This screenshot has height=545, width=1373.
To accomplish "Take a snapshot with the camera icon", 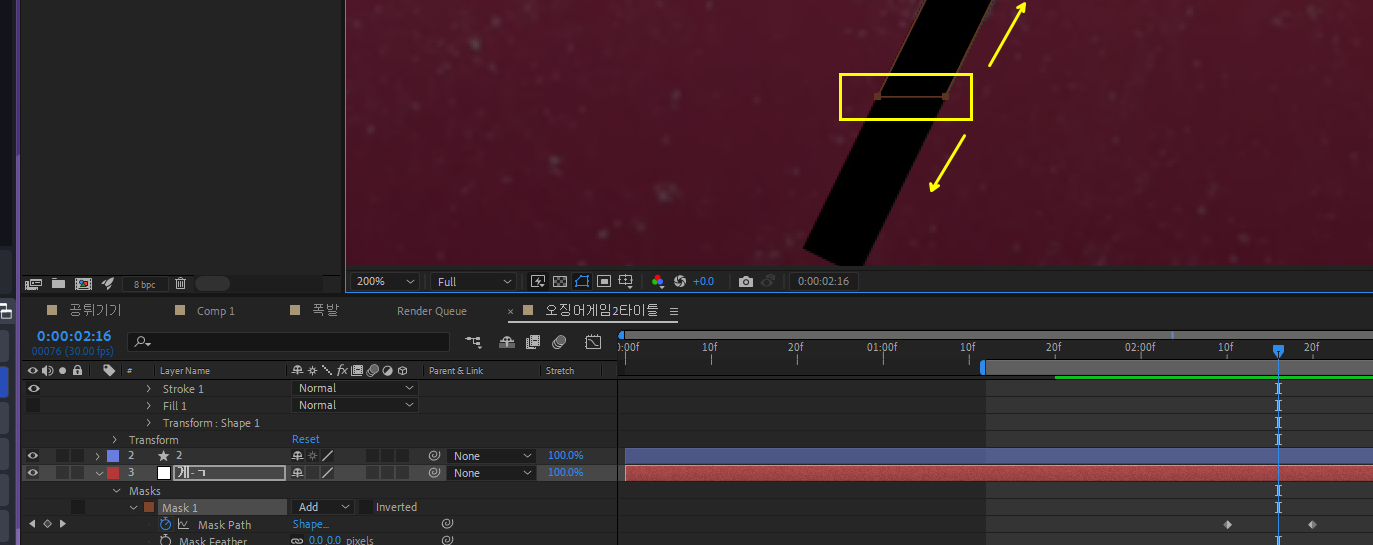I will pyautogui.click(x=746, y=281).
